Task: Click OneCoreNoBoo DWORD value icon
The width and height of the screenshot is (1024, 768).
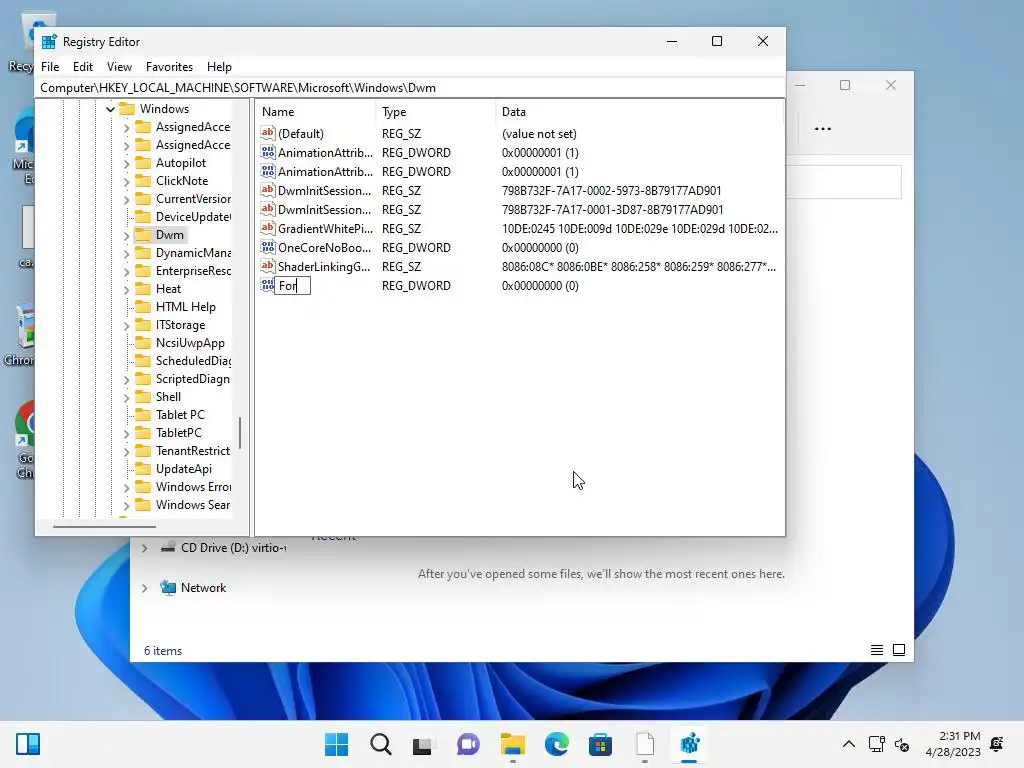Action: point(268,247)
